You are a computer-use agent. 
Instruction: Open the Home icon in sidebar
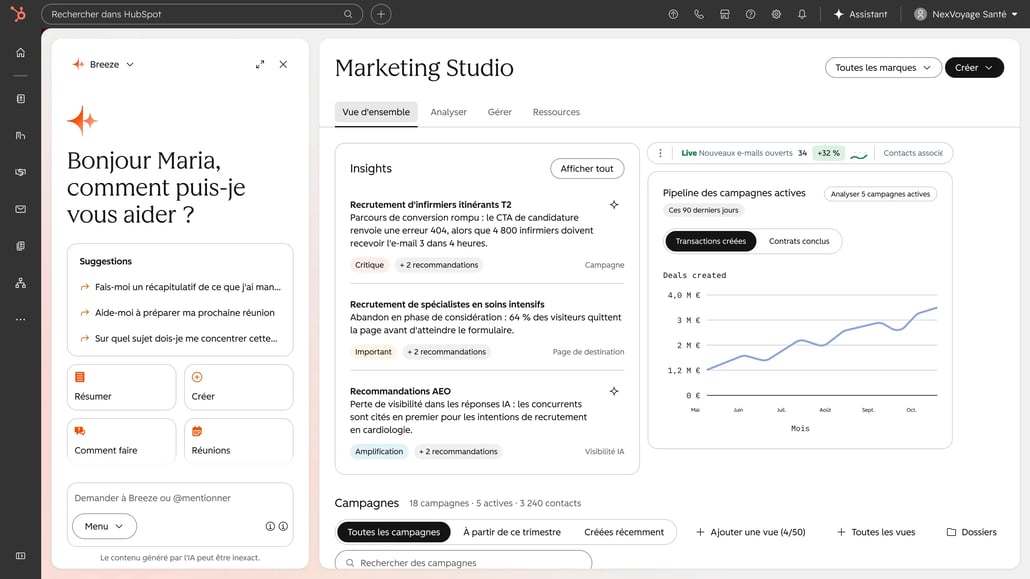(20, 53)
